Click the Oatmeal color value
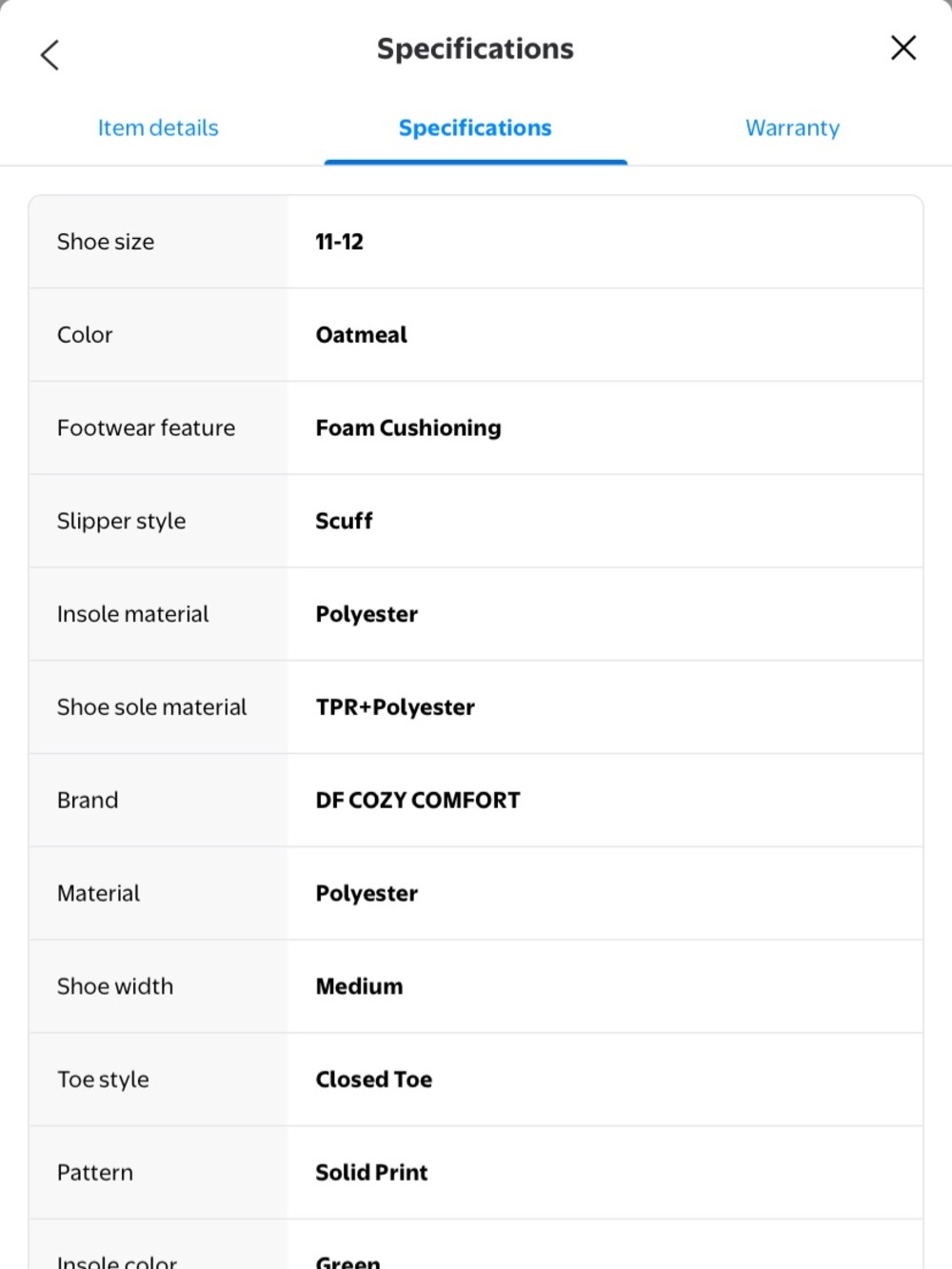952x1269 pixels. 362,335
